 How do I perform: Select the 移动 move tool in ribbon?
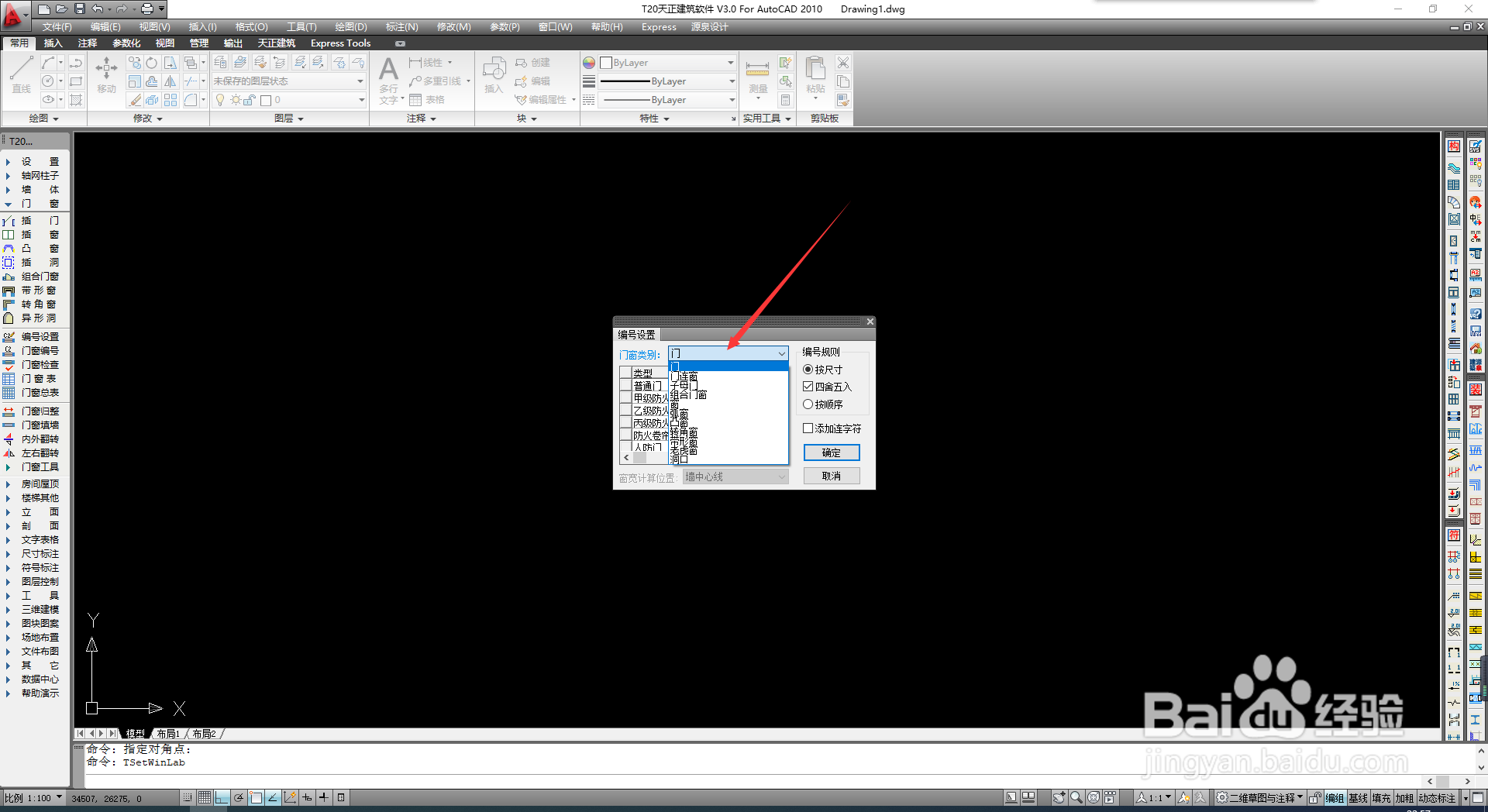coord(106,75)
